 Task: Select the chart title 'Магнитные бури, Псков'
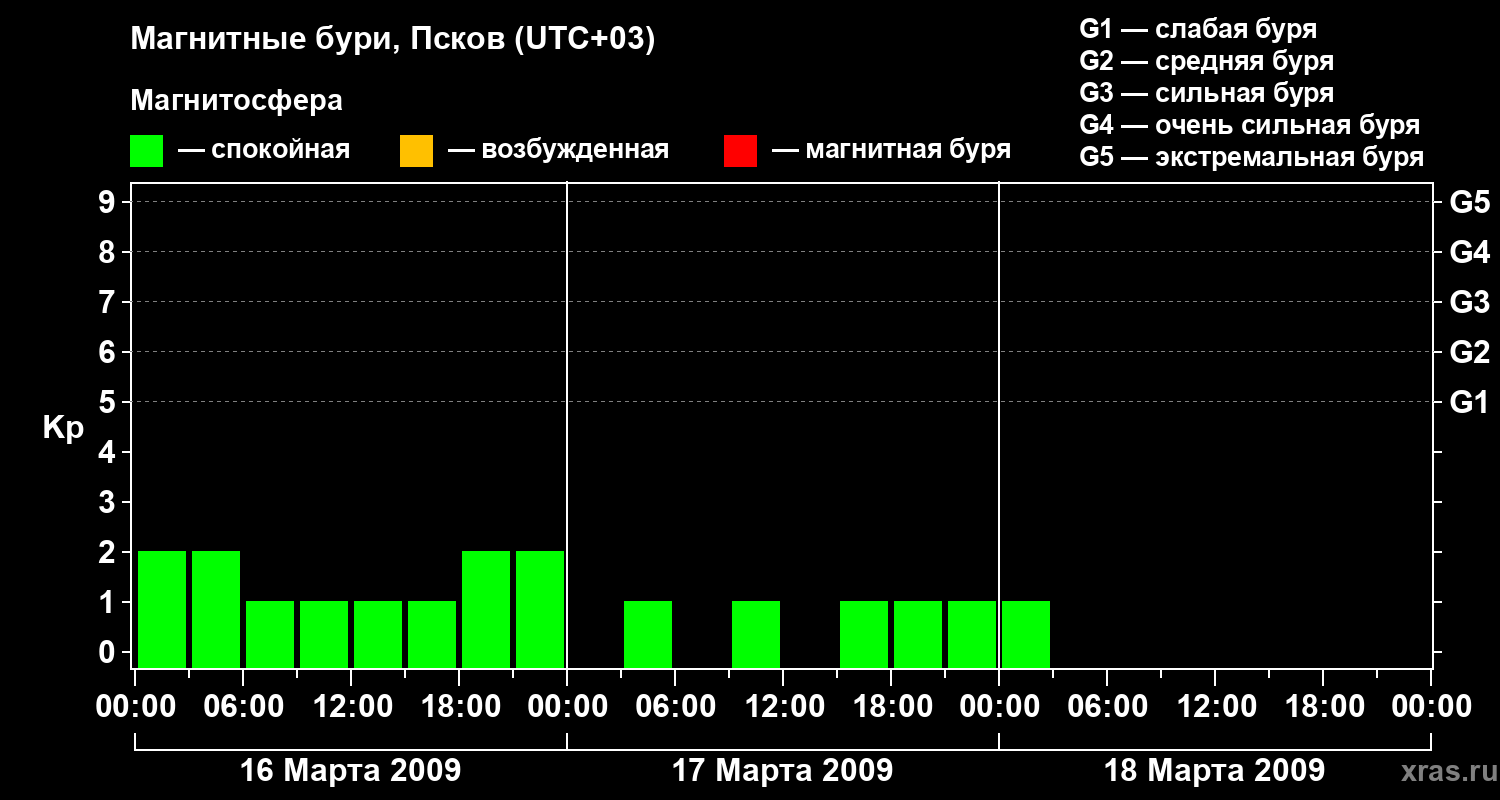392,40
